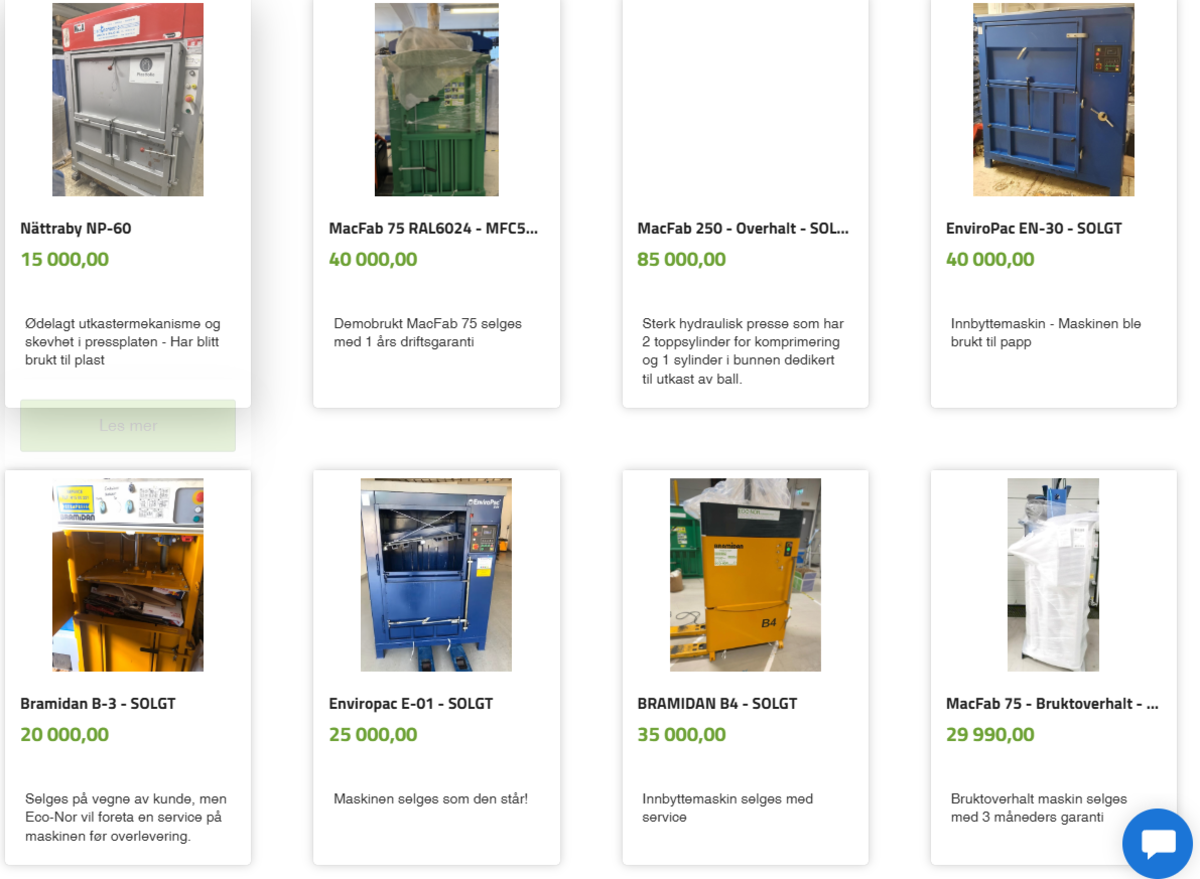
Task: Open the chat bubble widget icon
Action: (x=1158, y=844)
